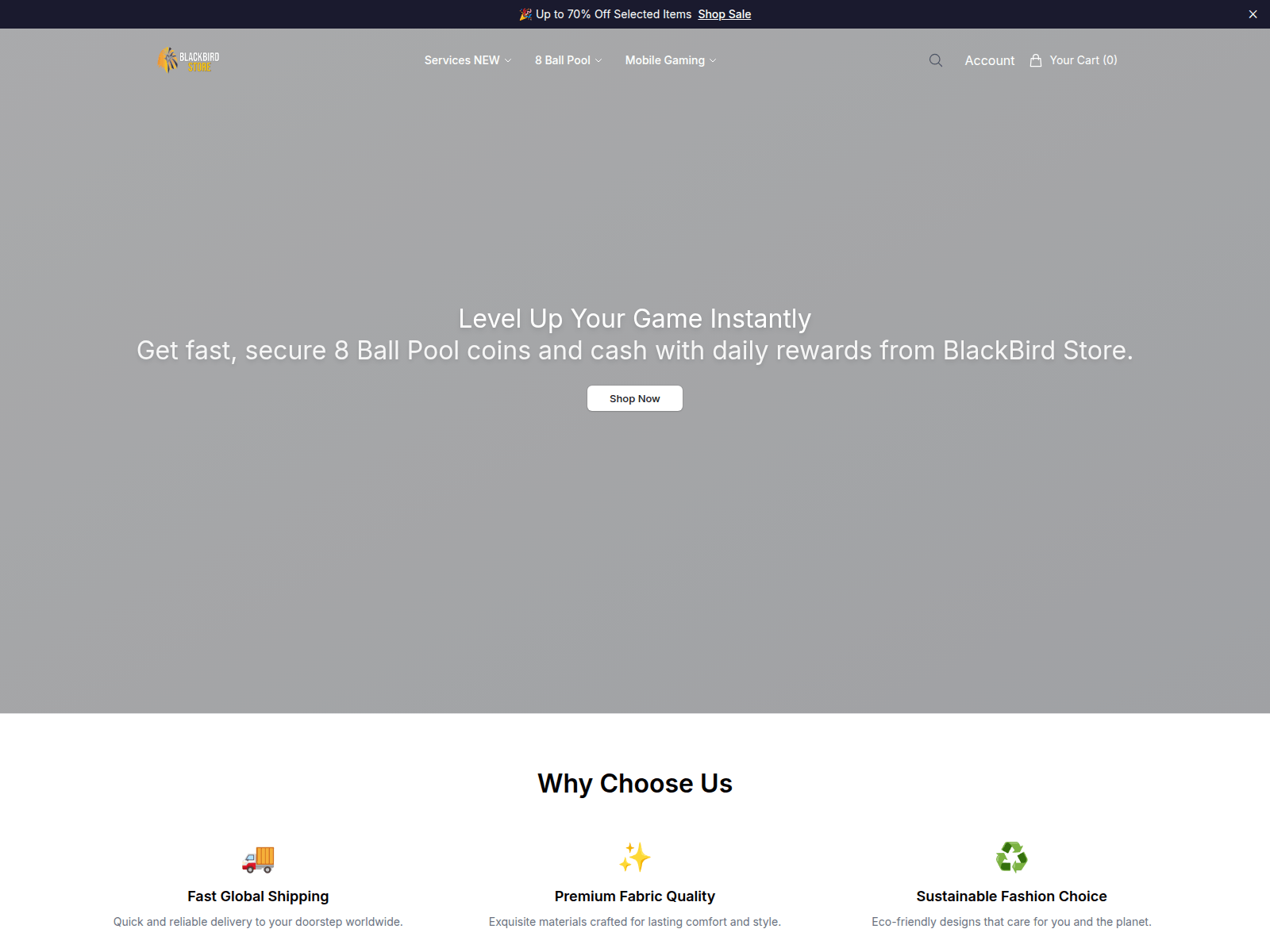Open the search magnifier icon
Screen dimensions: 1270x952
(936, 60)
